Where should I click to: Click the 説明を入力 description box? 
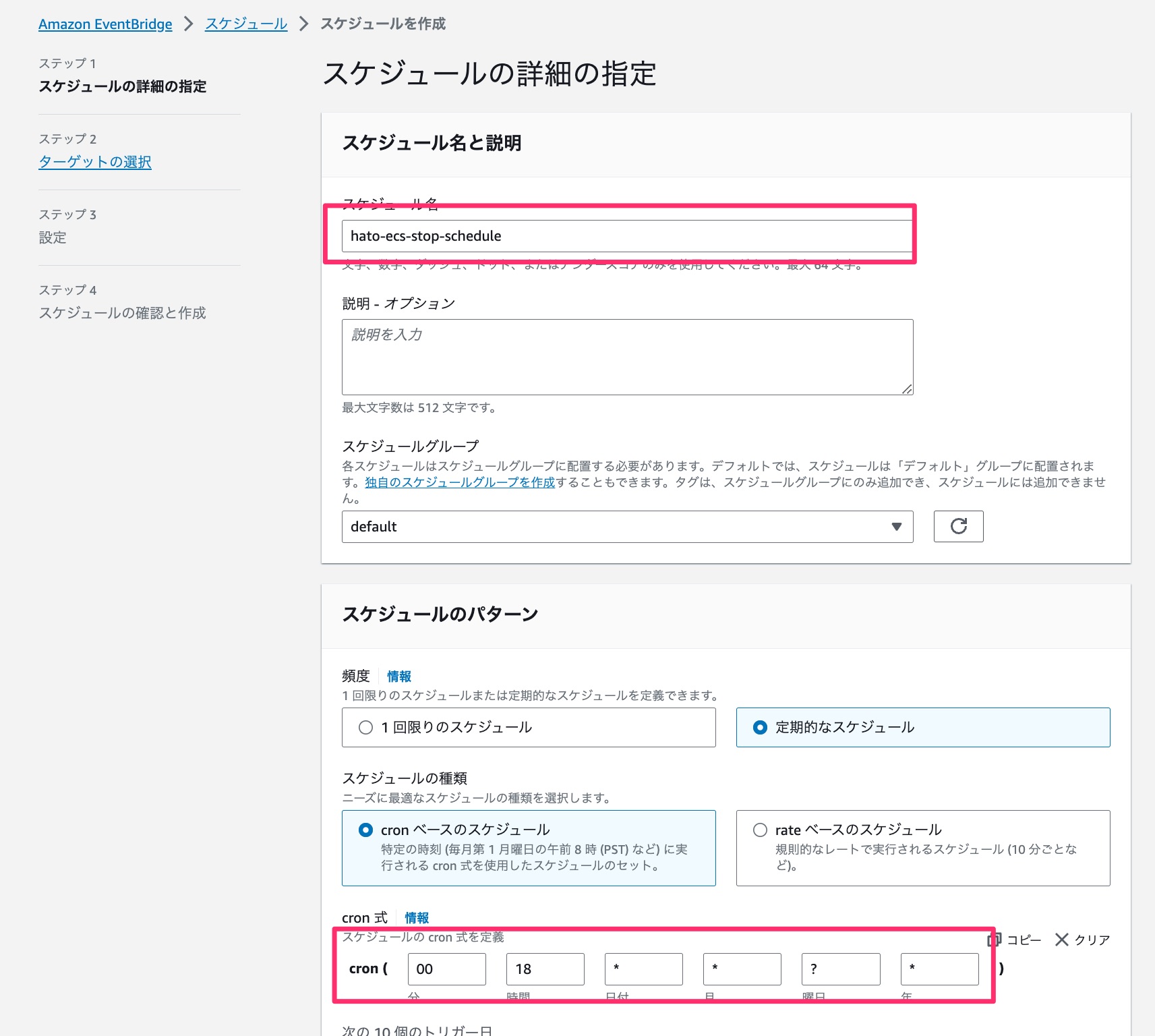pos(627,356)
